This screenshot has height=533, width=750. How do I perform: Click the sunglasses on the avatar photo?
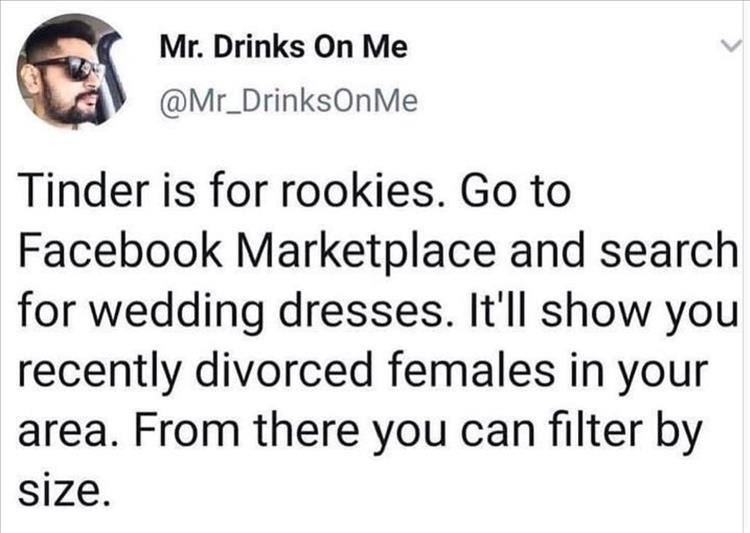tap(72, 69)
